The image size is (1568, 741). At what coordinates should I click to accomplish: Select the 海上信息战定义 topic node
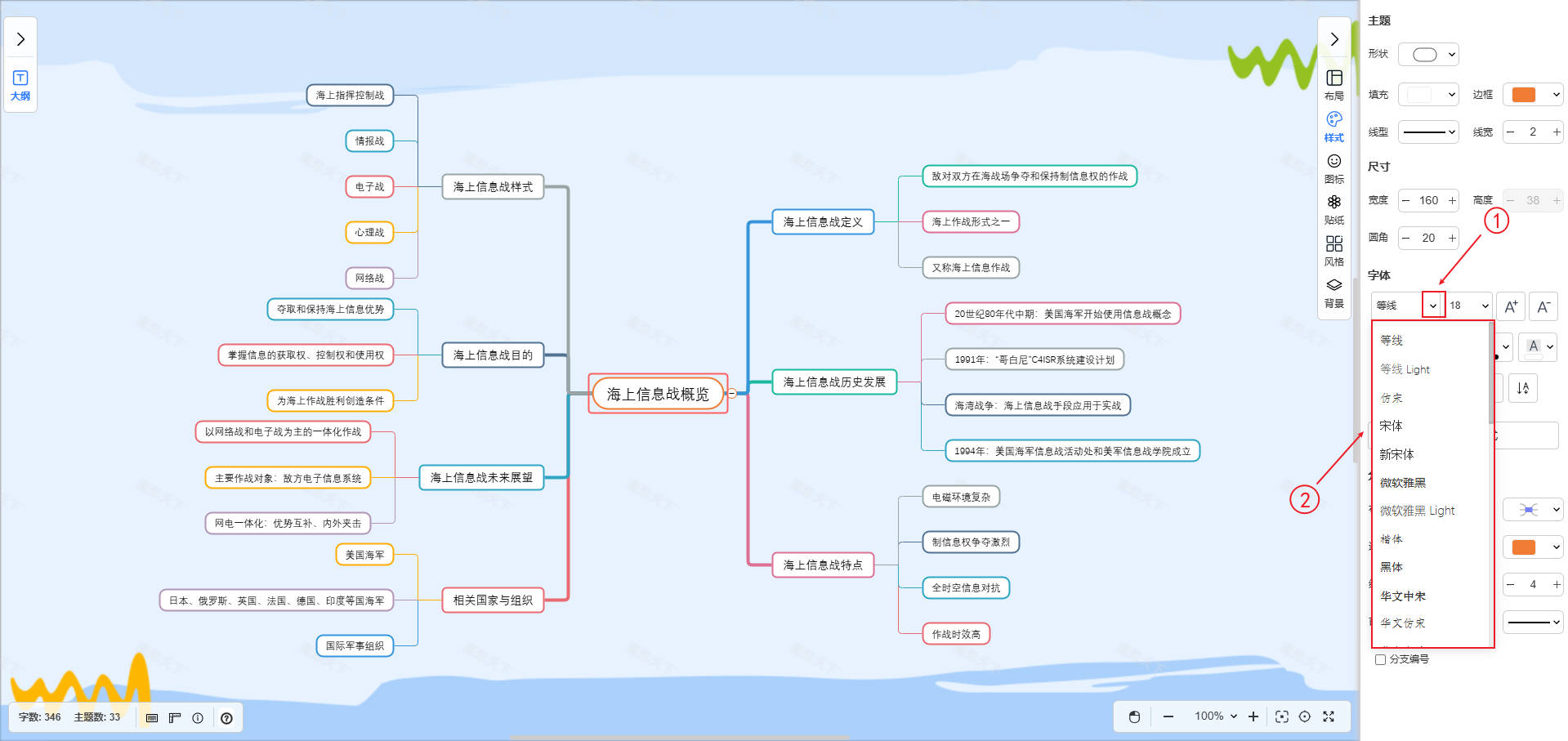click(823, 221)
